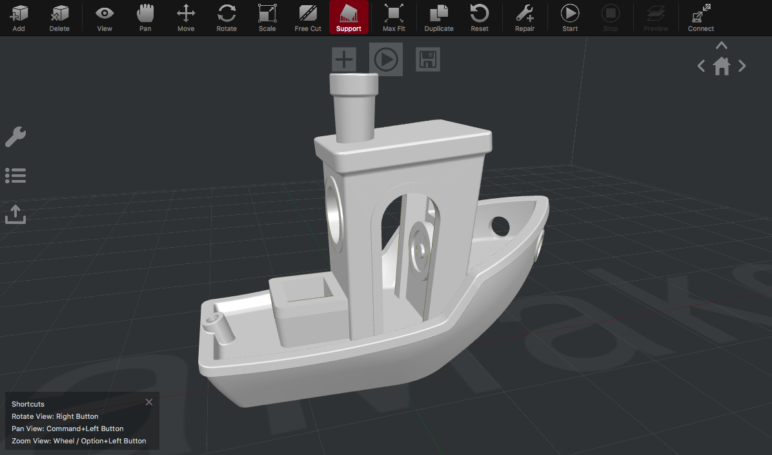Close the Shortcuts hint panel
Image resolution: width=772 pixels, height=455 pixels.
click(149, 402)
